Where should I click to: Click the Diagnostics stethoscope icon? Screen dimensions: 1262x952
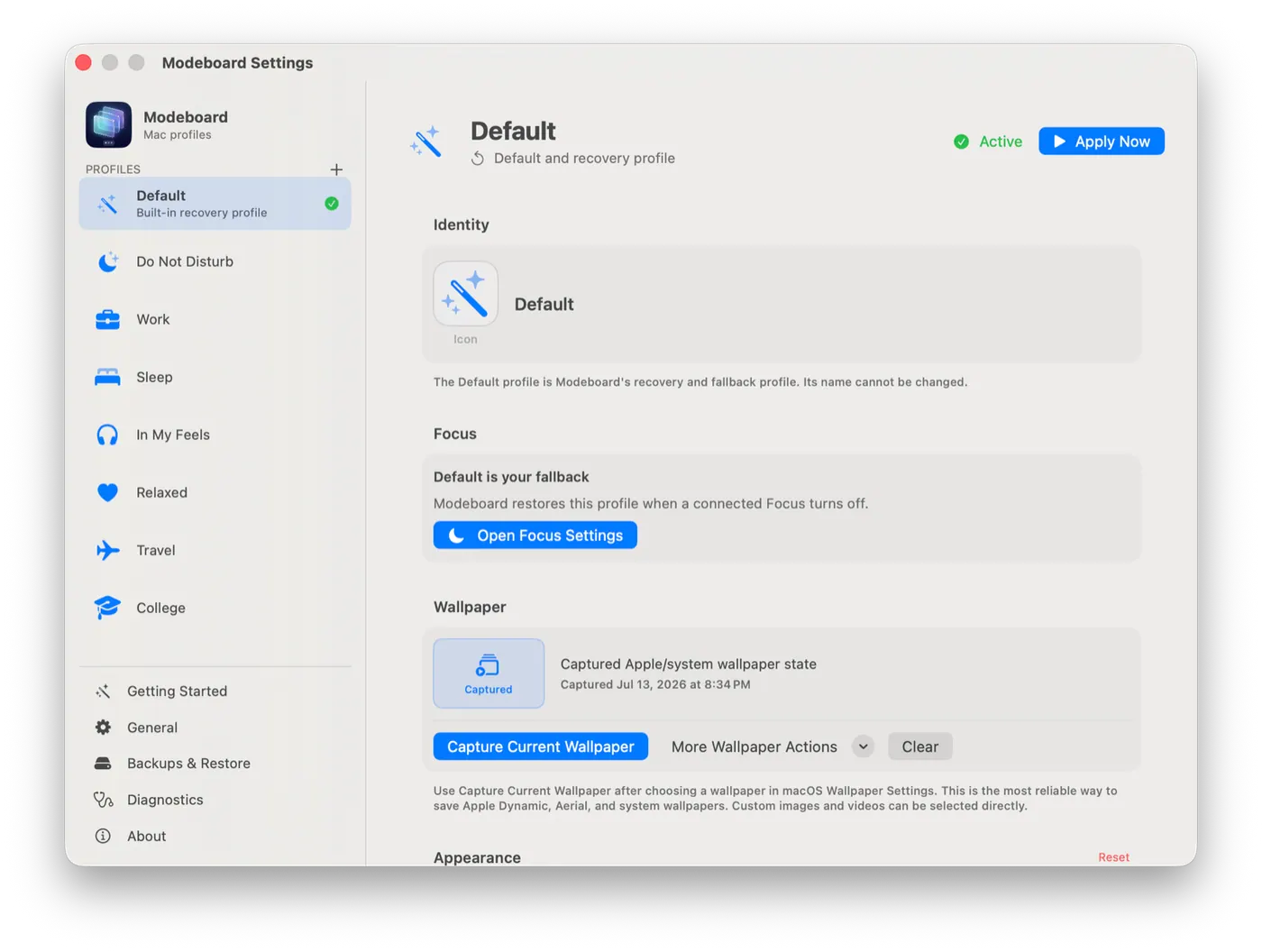(x=103, y=800)
